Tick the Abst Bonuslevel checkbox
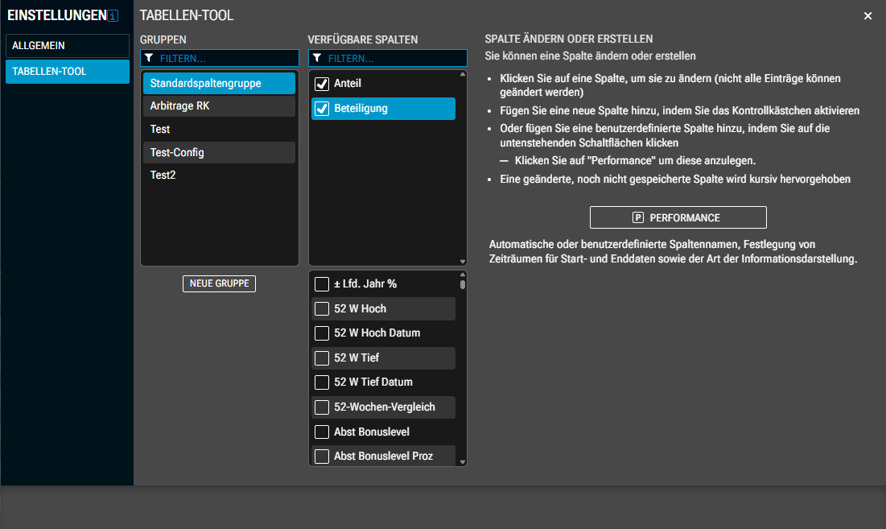 point(322,432)
